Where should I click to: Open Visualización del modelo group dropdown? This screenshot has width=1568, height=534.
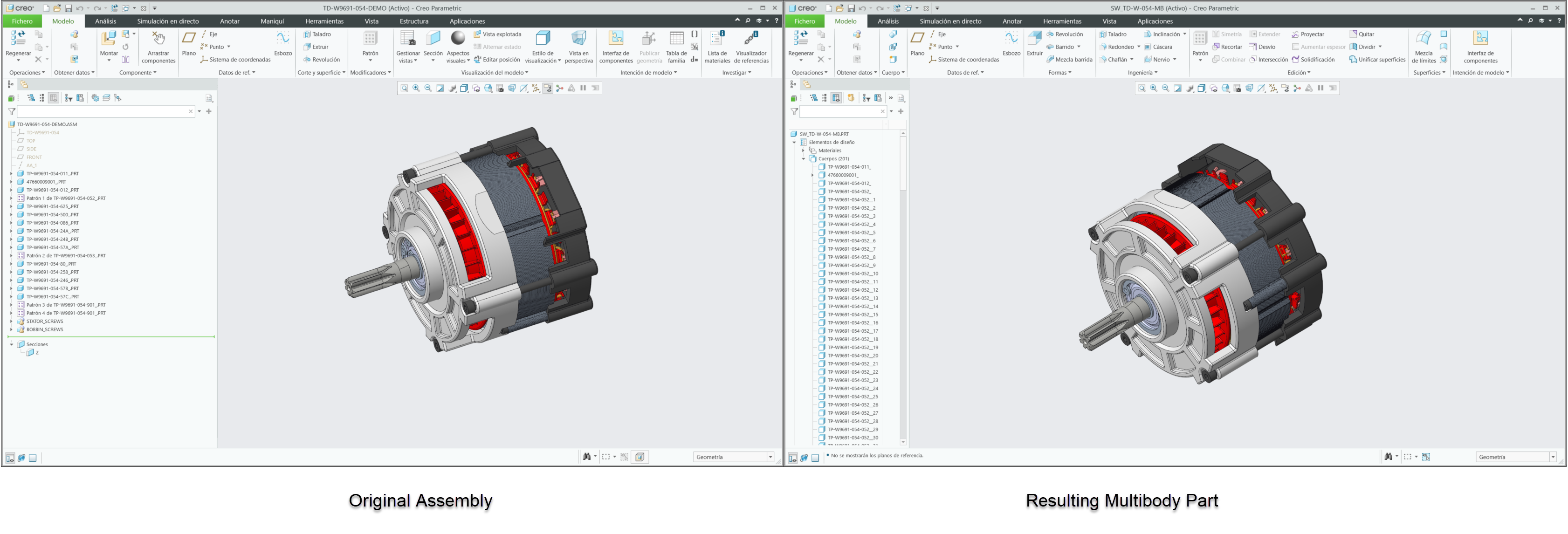[x=494, y=72]
